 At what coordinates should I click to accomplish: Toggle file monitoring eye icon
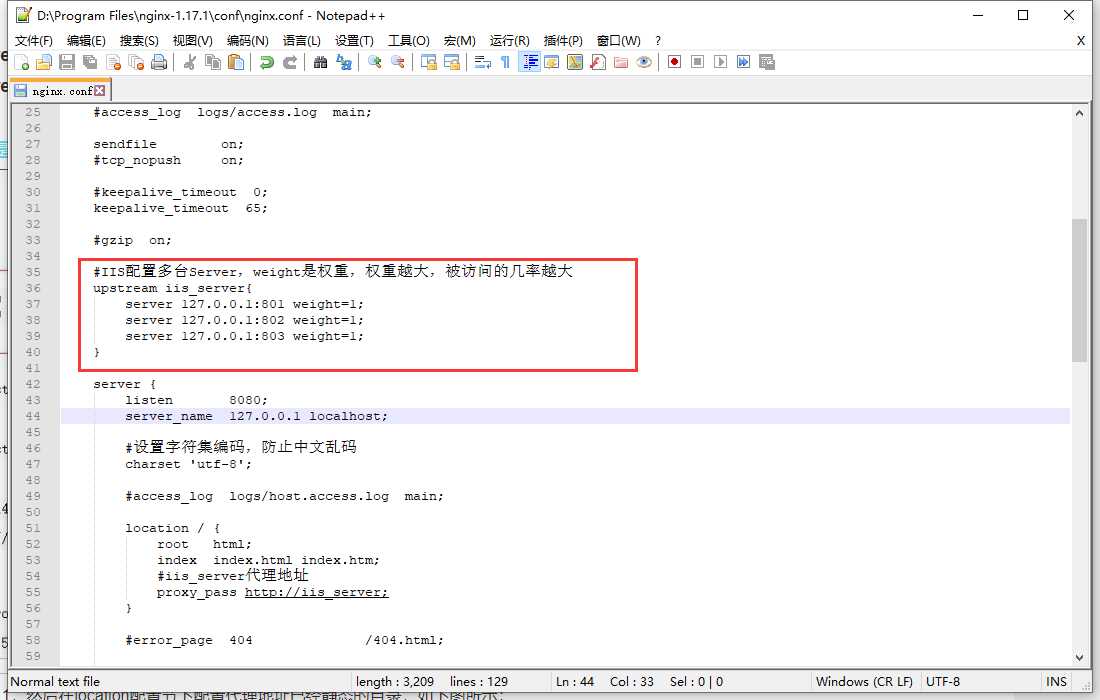[x=644, y=62]
